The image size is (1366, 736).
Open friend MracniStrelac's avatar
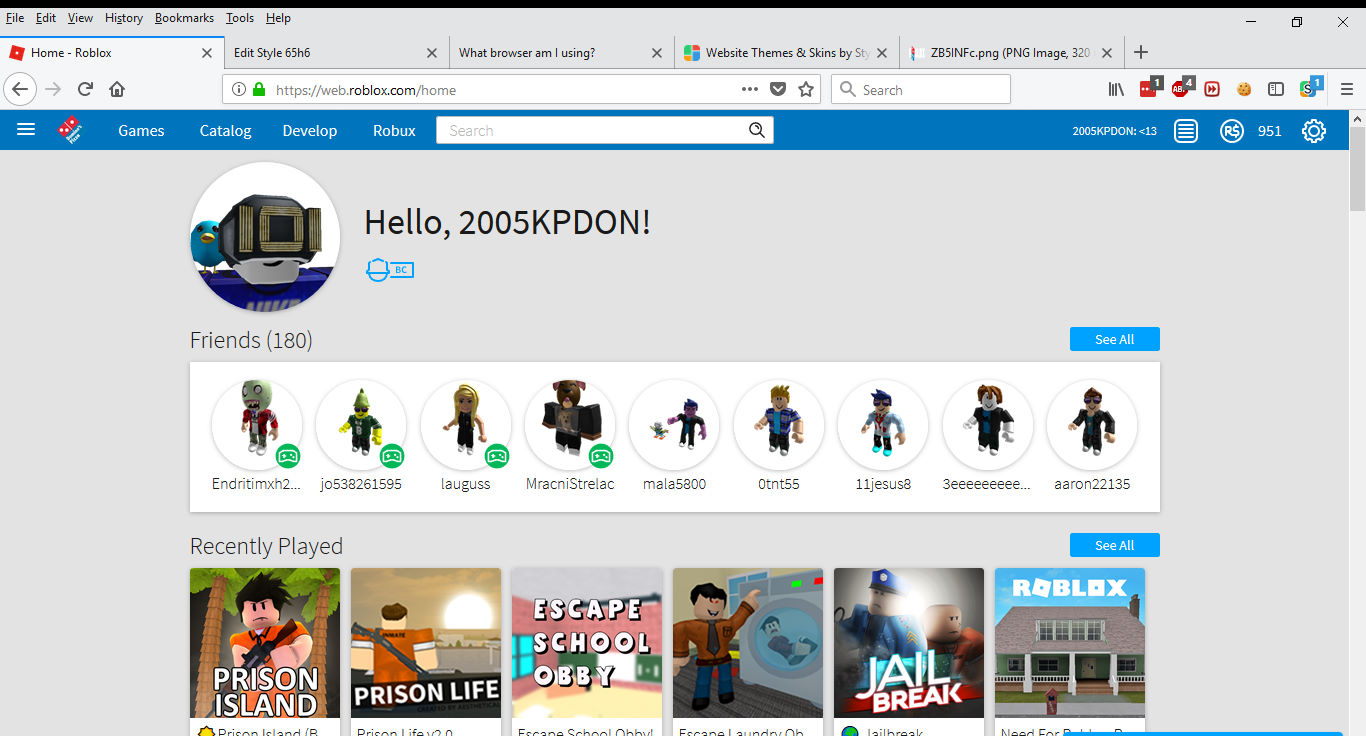(570, 424)
